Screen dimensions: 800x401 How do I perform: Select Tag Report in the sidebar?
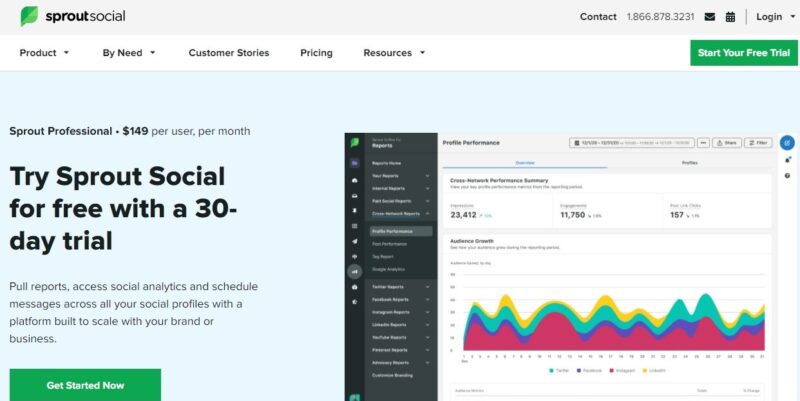pyautogui.click(x=383, y=257)
